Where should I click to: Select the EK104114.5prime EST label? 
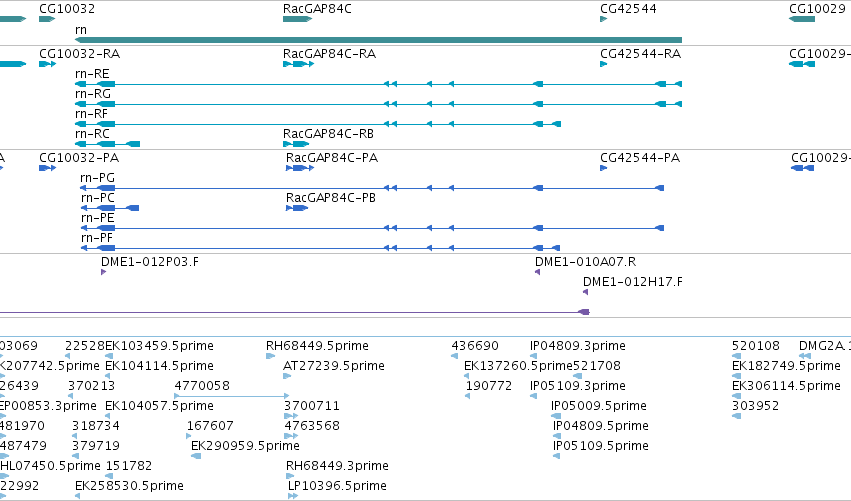160,366
